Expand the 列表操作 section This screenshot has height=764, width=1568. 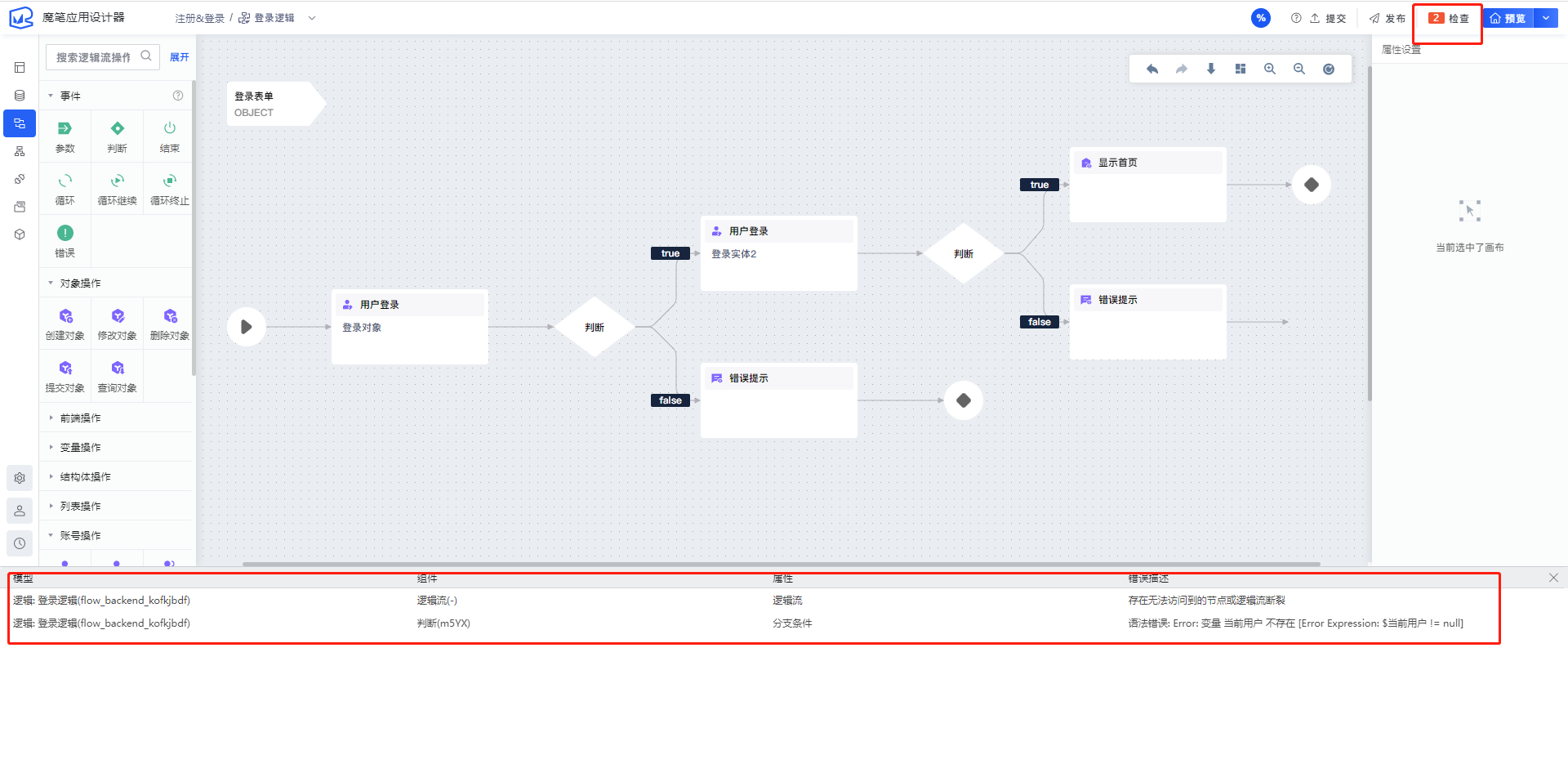click(51, 506)
